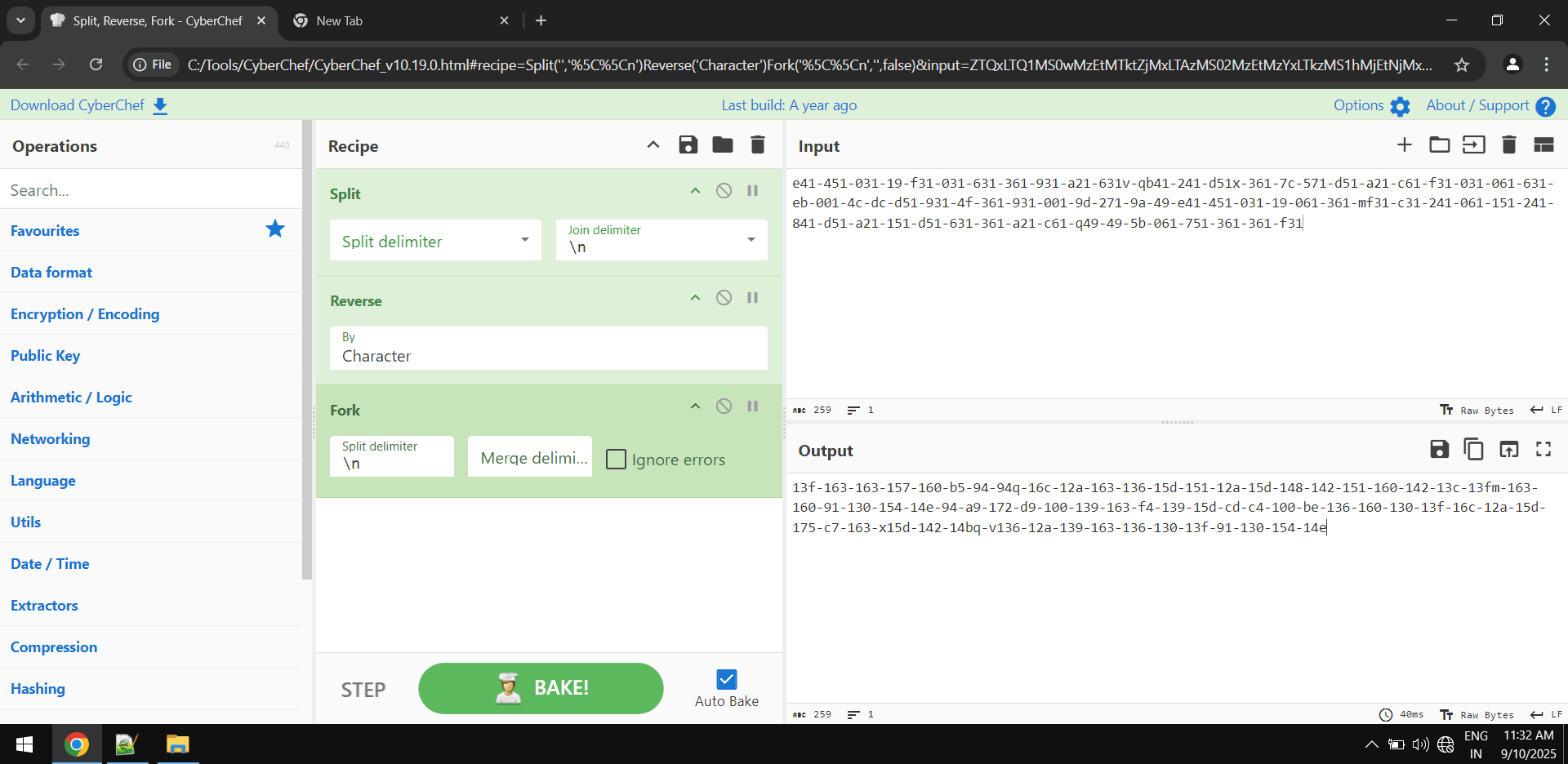1568x764 pixels.
Task: Expand the Public Key category
Action: [x=151, y=355]
